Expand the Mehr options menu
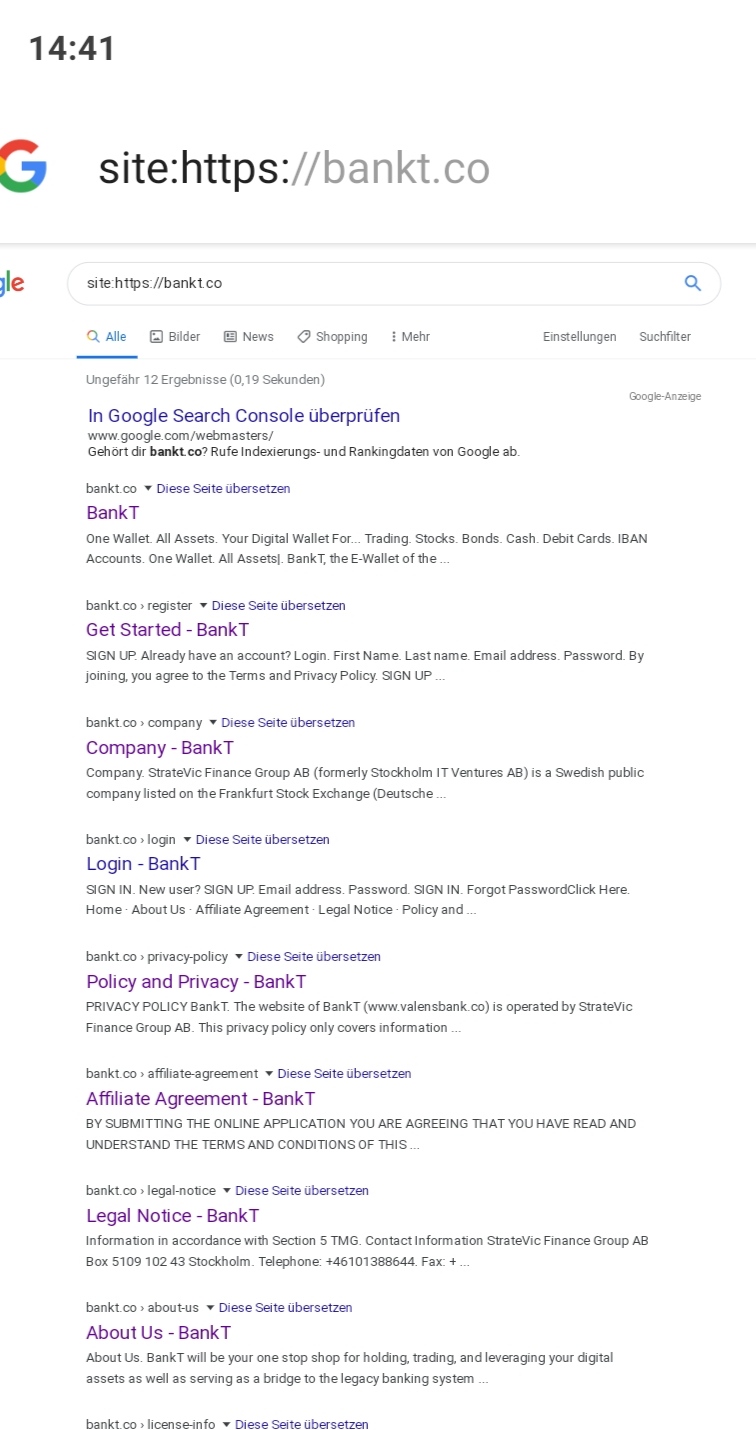This screenshot has height=1430, width=756. click(410, 337)
